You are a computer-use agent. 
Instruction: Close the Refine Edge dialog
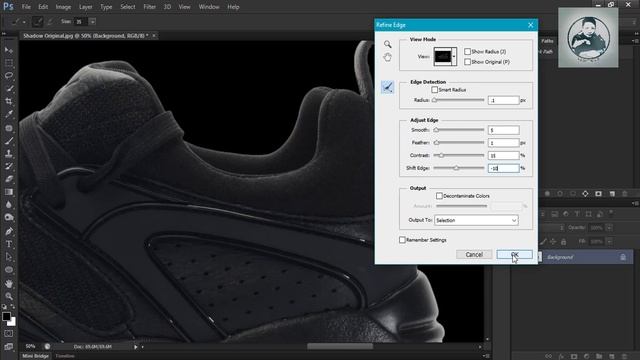point(530,25)
